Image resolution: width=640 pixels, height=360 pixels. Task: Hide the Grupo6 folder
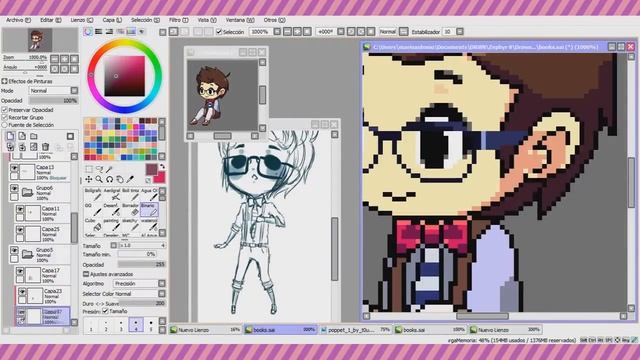[14, 189]
